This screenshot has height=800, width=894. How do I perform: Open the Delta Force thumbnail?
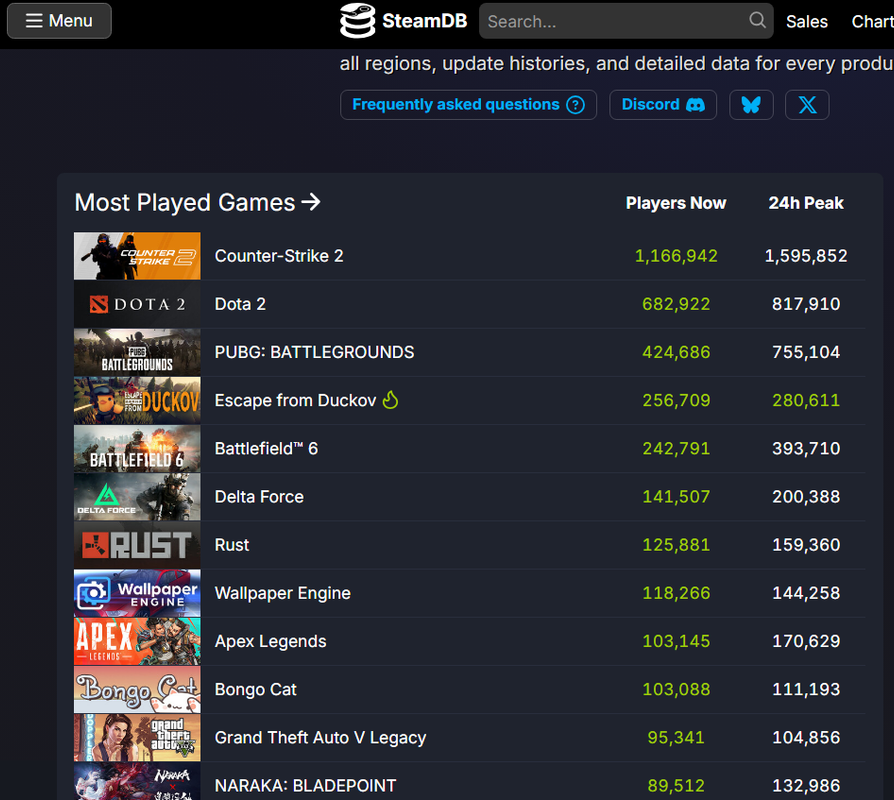click(137, 497)
